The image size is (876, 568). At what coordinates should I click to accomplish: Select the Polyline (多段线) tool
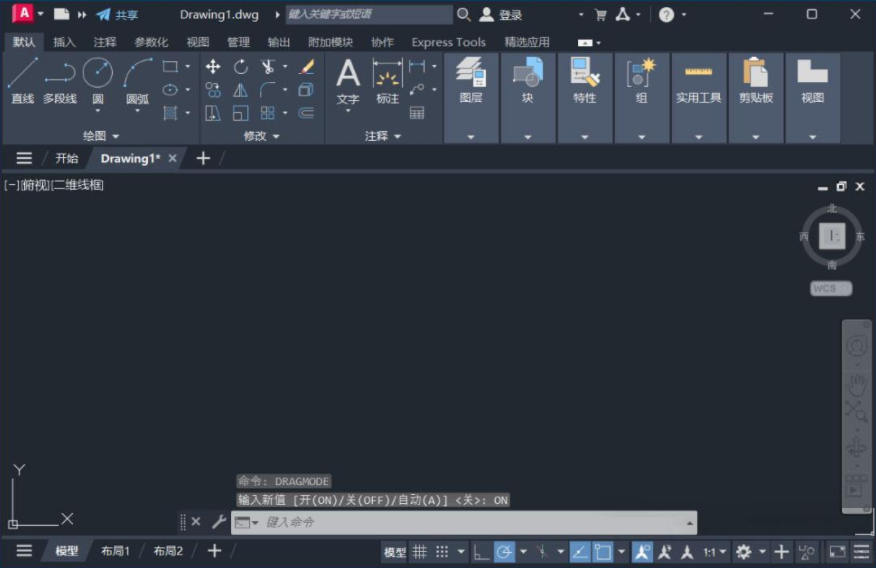pyautogui.click(x=60, y=81)
